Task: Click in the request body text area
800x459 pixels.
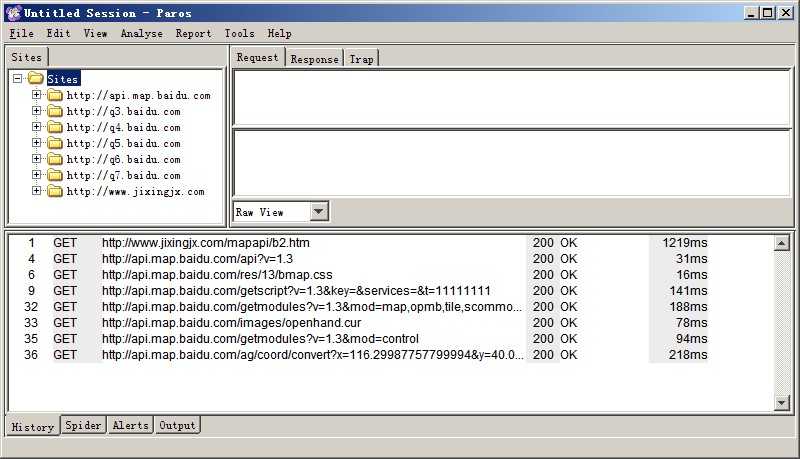Action: 511,163
